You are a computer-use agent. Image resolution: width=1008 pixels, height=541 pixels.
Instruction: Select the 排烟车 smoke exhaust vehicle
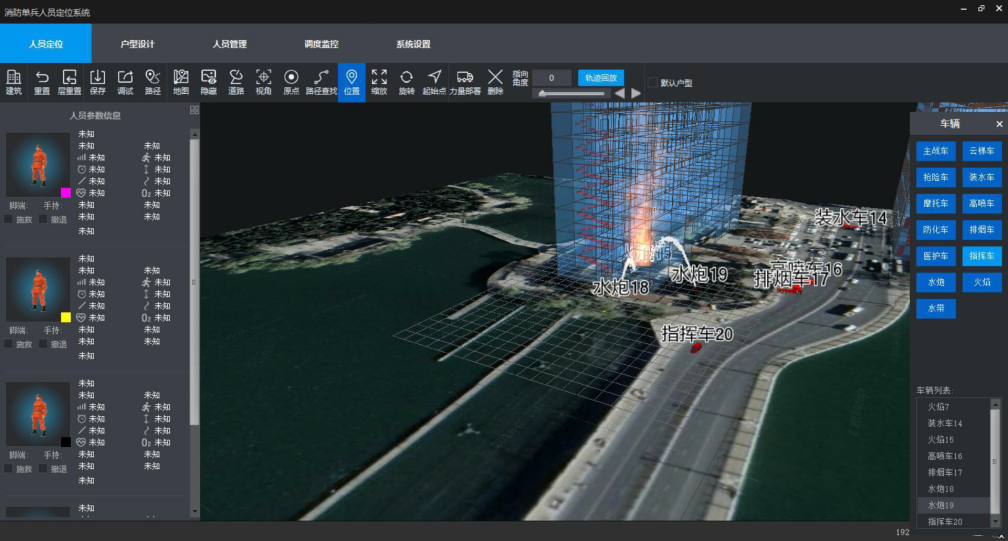(x=982, y=229)
